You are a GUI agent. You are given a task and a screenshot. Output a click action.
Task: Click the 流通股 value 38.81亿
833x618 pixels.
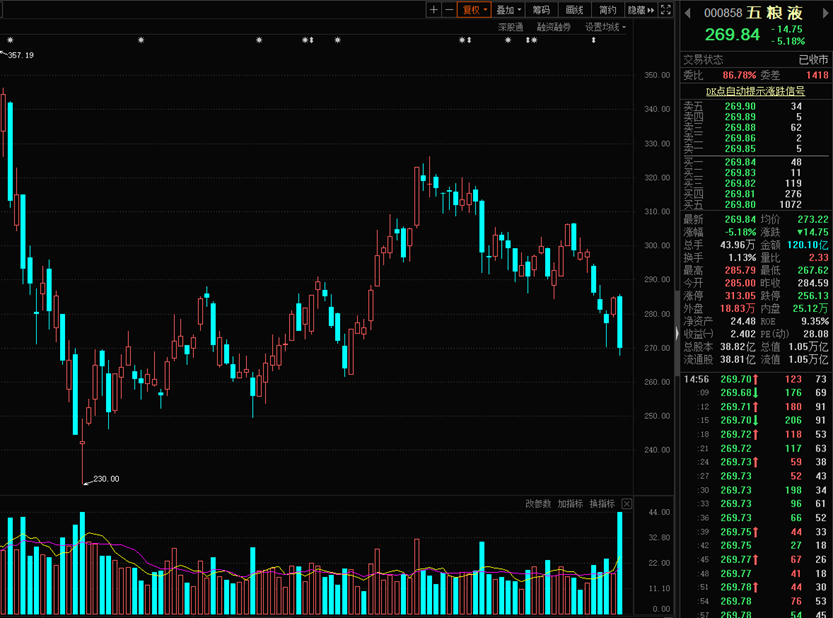pyautogui.click(x=737, y=360)
